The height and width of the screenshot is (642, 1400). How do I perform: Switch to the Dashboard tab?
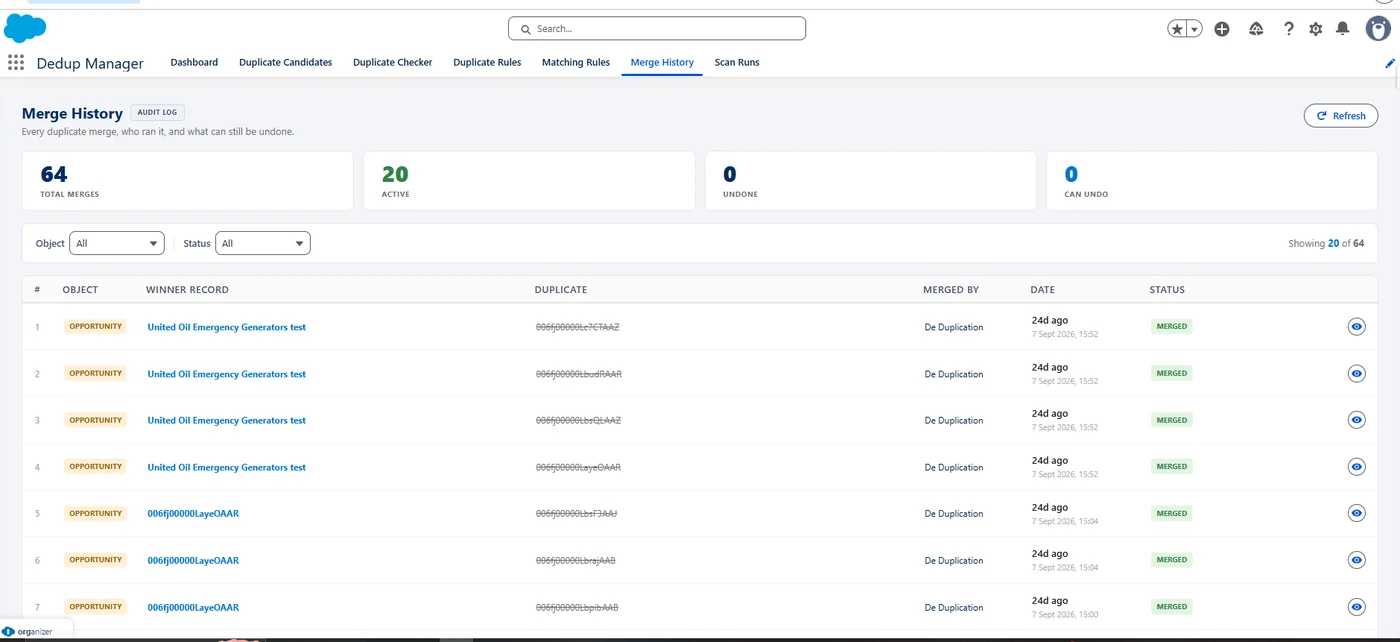[194, 62]
